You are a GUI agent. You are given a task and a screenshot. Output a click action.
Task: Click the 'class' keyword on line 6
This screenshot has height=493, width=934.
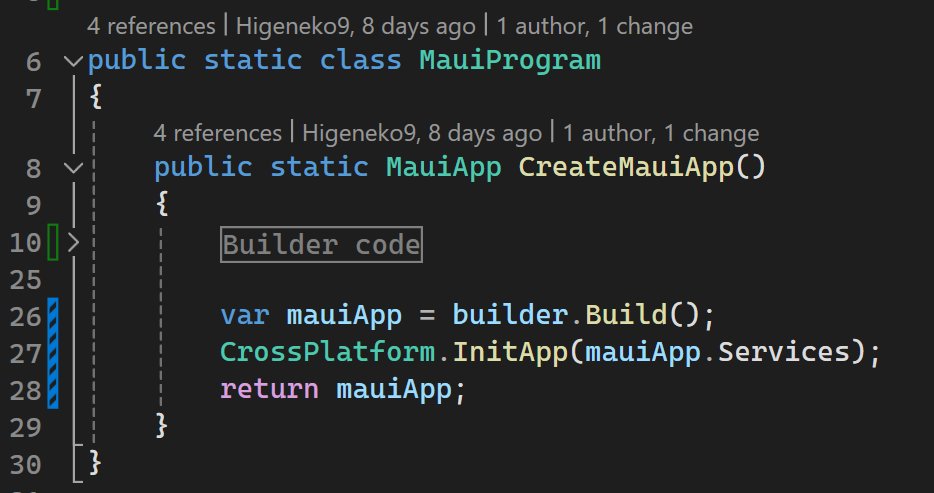(361, 61)
